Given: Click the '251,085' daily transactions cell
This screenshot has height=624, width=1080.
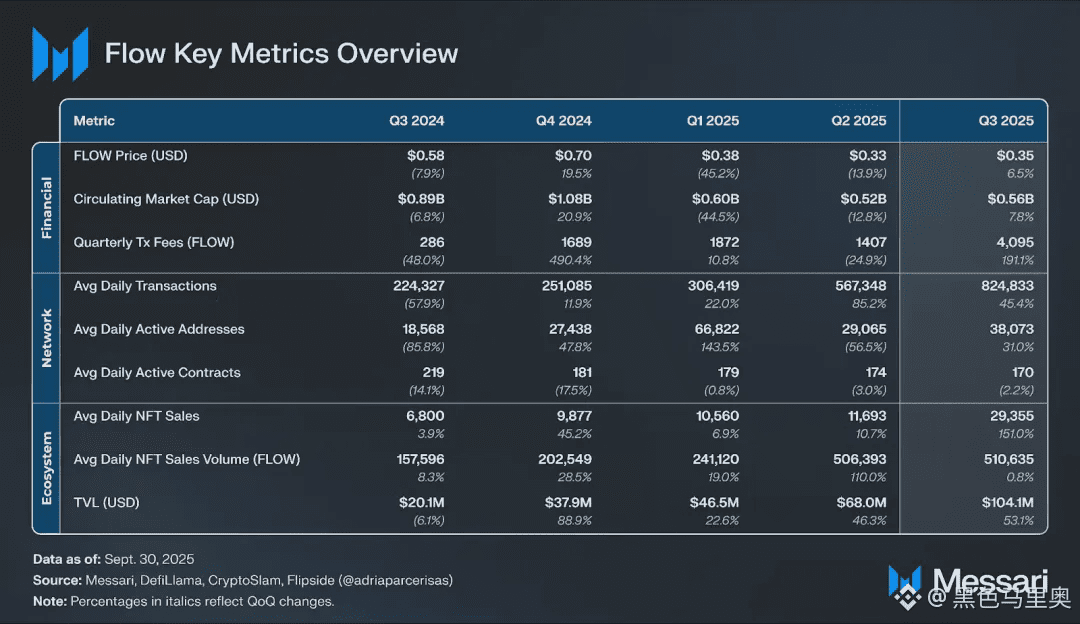Looking at the screenshot, I should tap(567, 286).
